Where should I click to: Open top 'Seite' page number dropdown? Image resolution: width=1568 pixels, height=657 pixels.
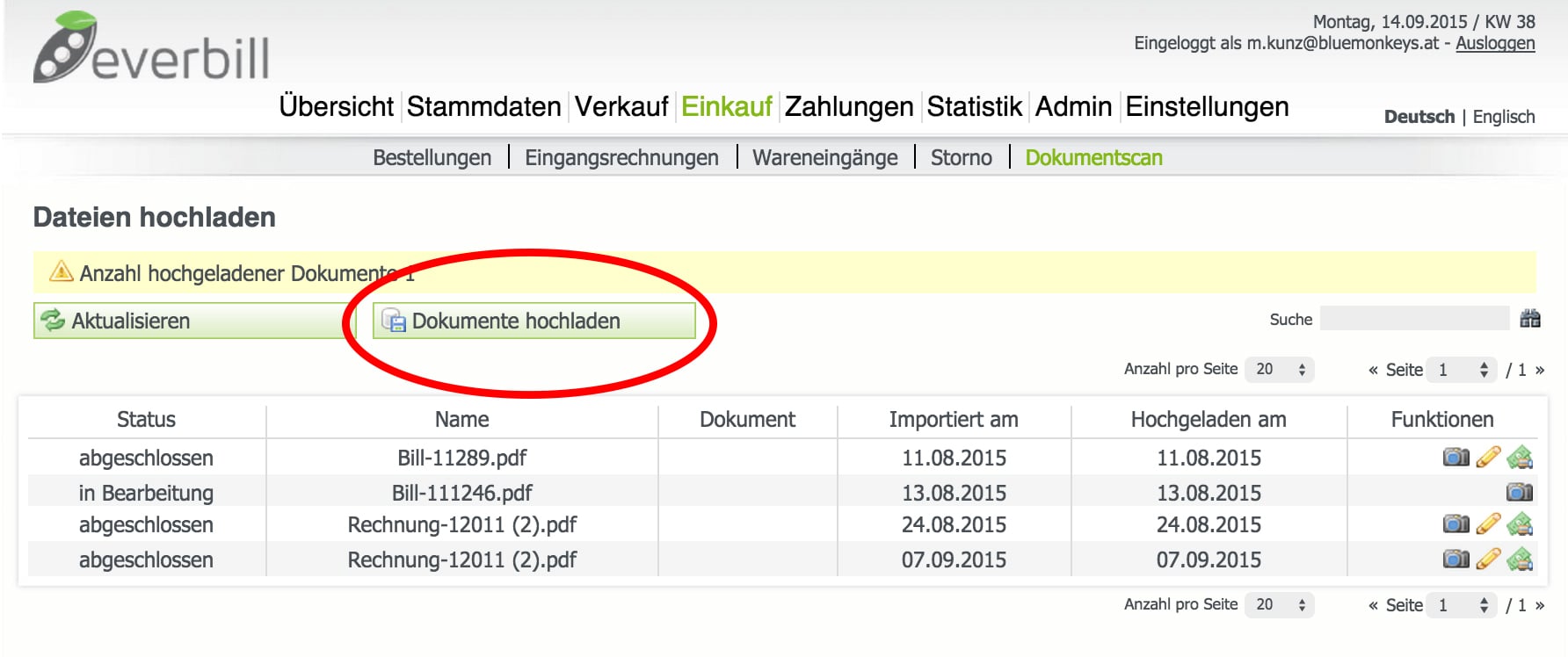click(x=1462, y=370)
